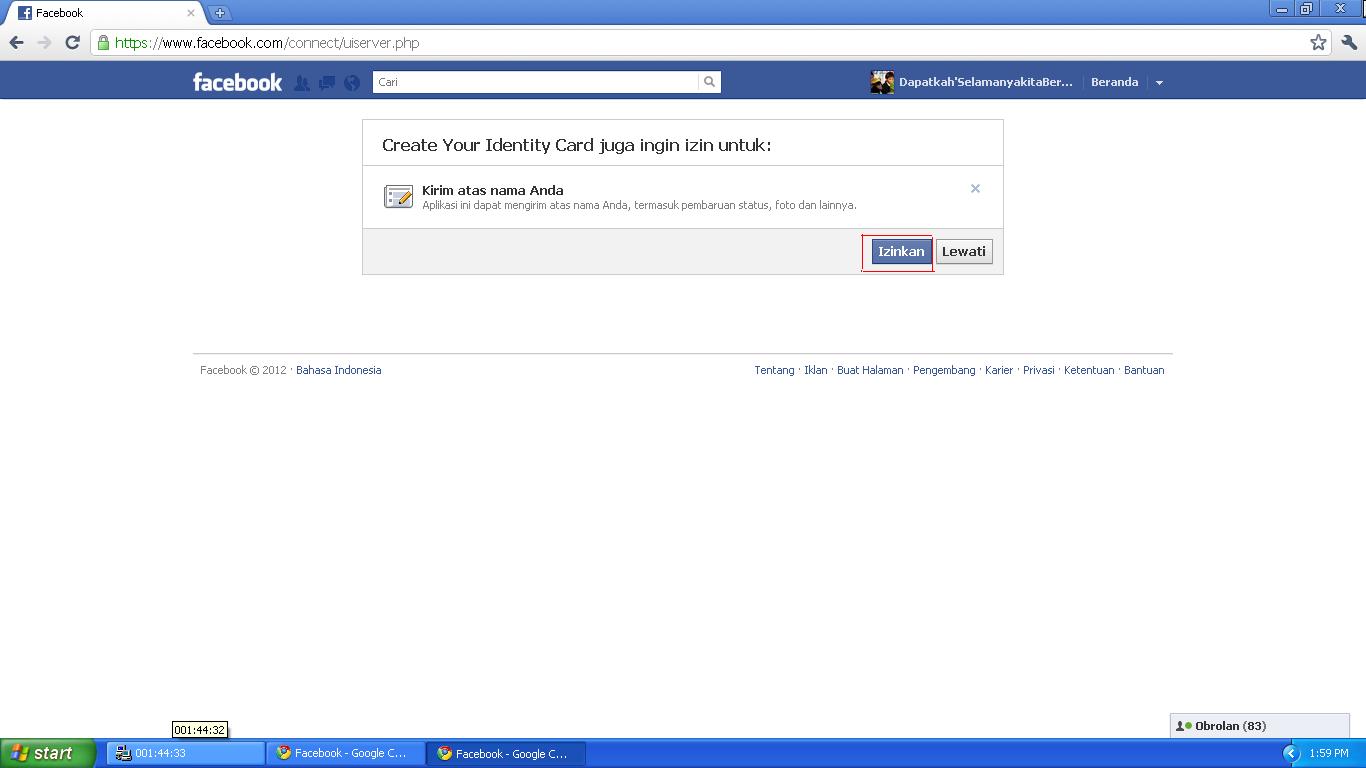Change language via Bahasa Indonesia link

point(338,370)
